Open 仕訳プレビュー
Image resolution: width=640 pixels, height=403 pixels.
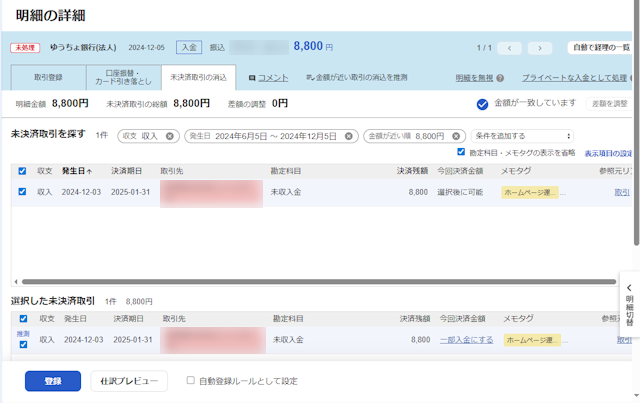pos(129,381)
